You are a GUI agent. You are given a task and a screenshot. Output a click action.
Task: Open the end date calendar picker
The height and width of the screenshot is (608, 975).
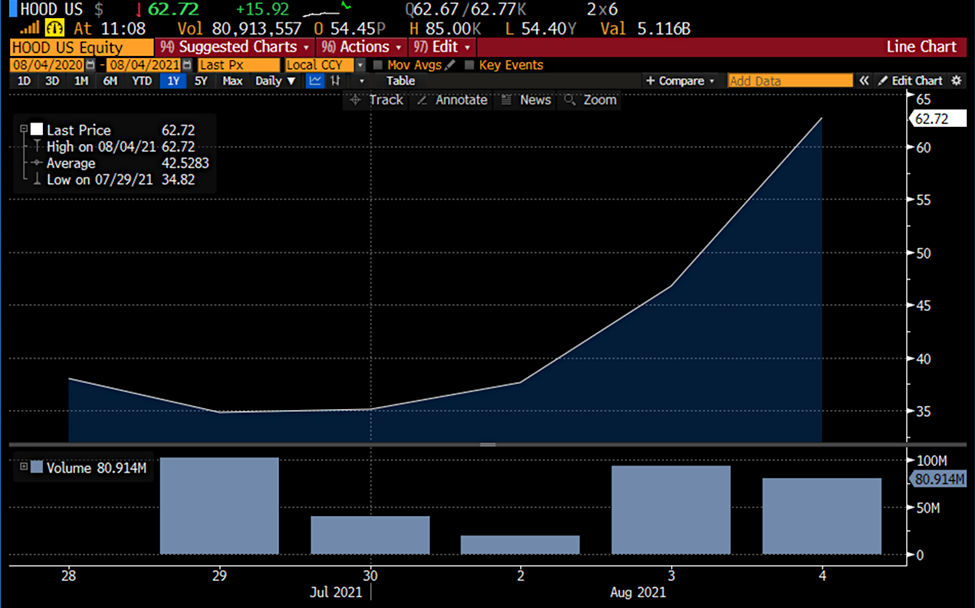pyautogui.click(x=187, y=65)
